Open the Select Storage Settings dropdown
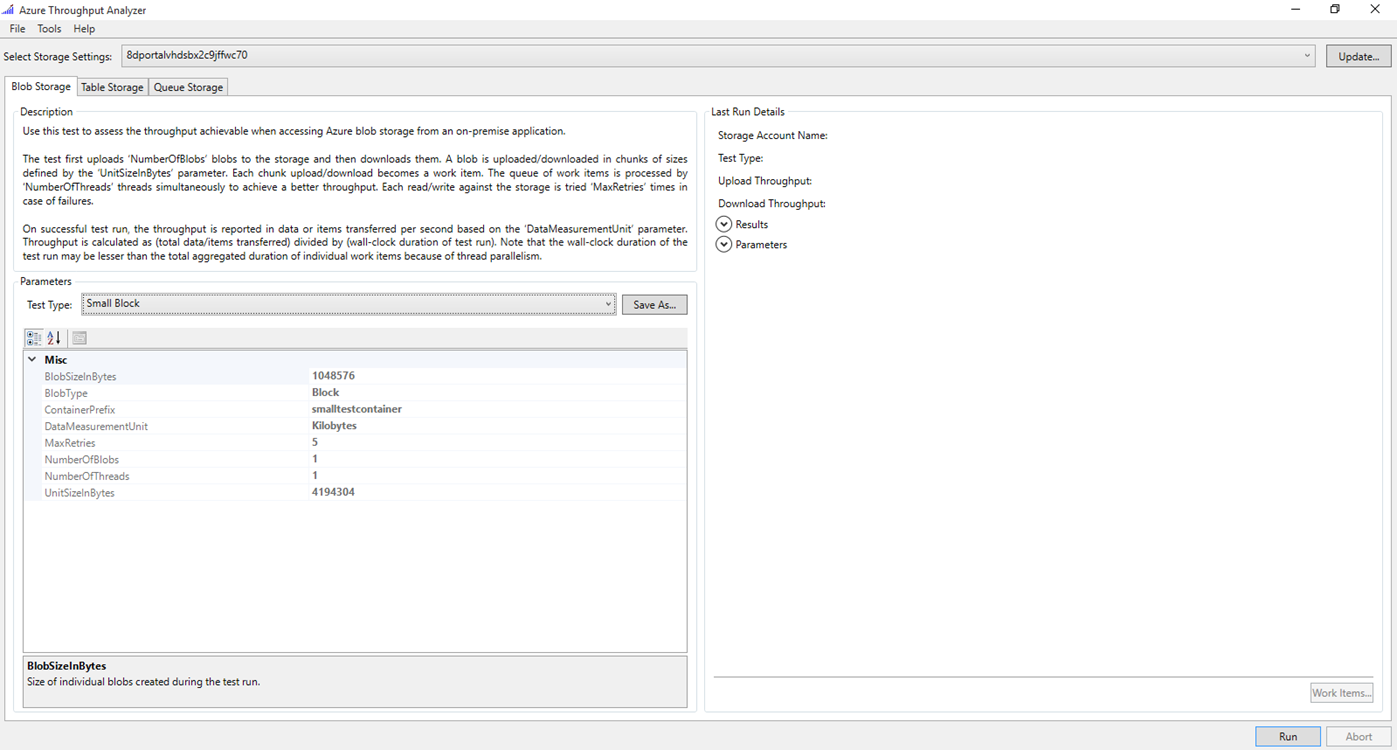 pos(718,56)
